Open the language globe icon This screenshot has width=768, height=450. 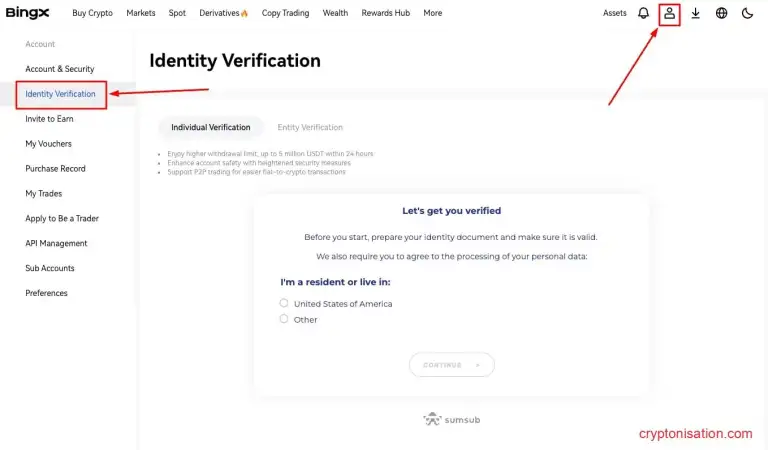pyautogui.click(x=722, y=13)
